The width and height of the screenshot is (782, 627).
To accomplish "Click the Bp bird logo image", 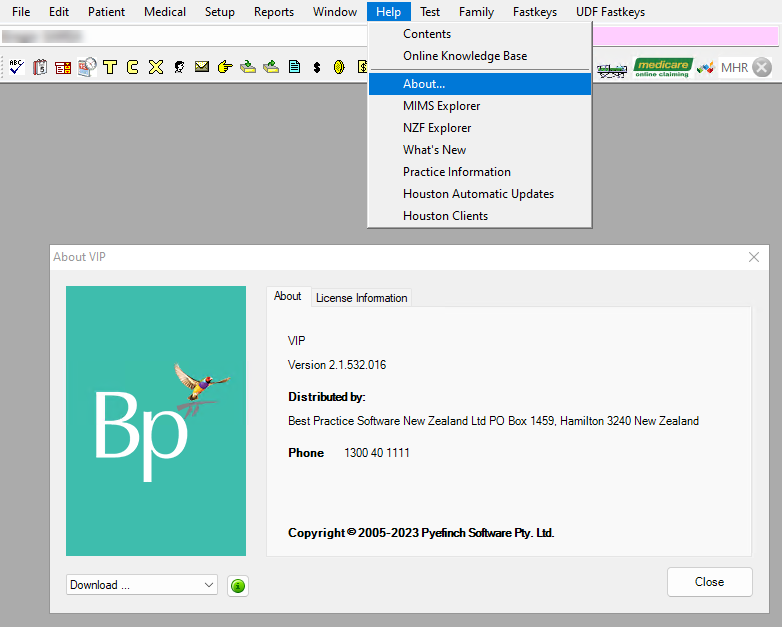I will point(156,420).
